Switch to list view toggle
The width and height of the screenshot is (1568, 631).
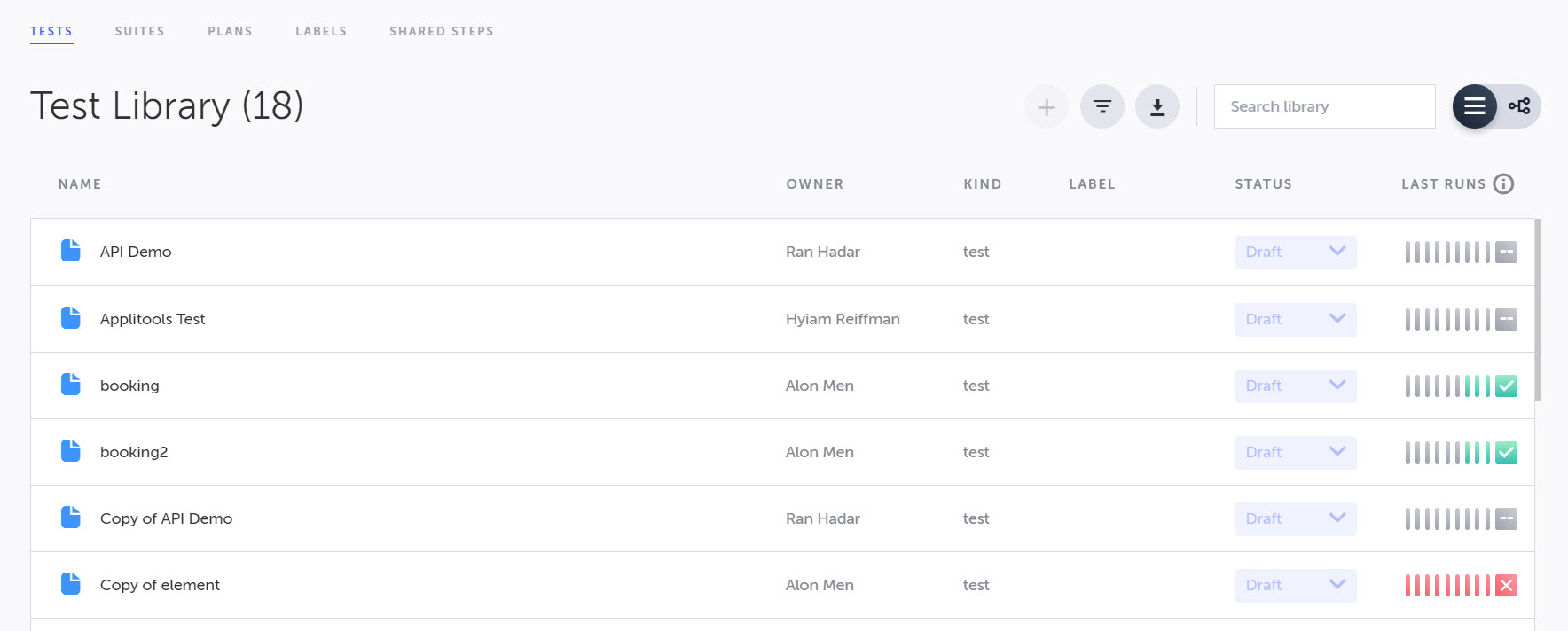[1474, 106]
